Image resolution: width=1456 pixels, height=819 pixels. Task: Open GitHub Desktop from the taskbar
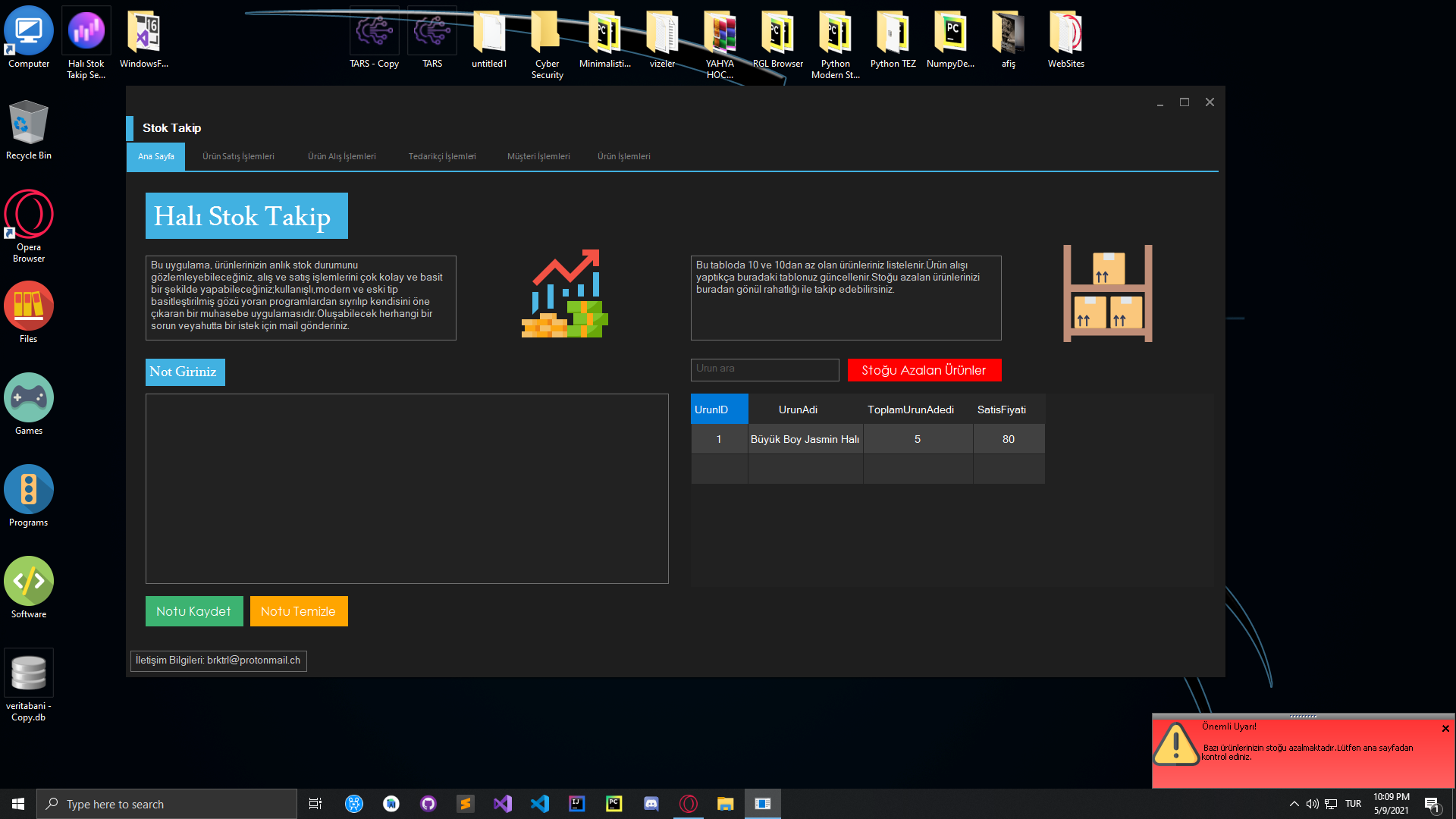pos(428,804)
